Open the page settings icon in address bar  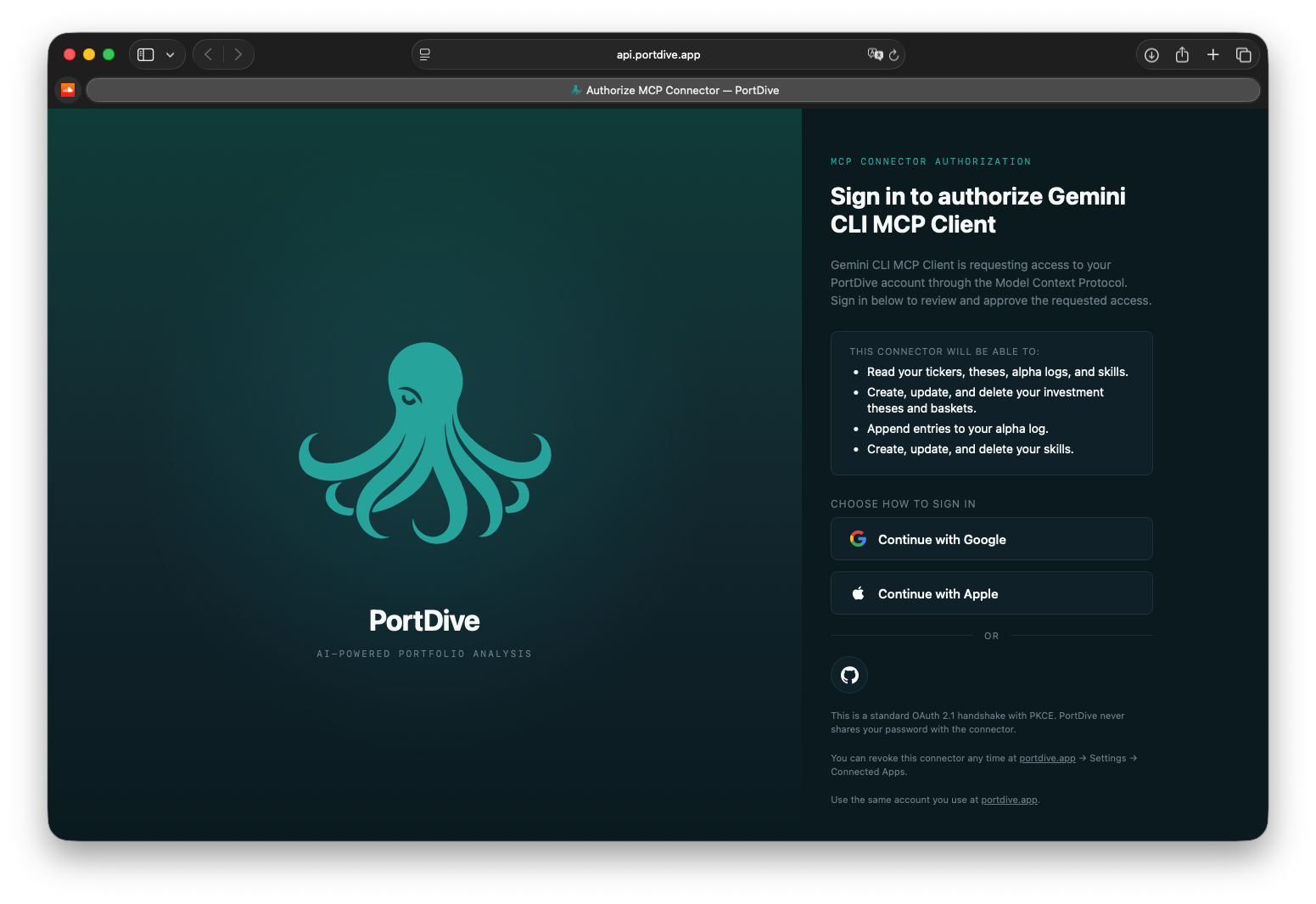425,54
